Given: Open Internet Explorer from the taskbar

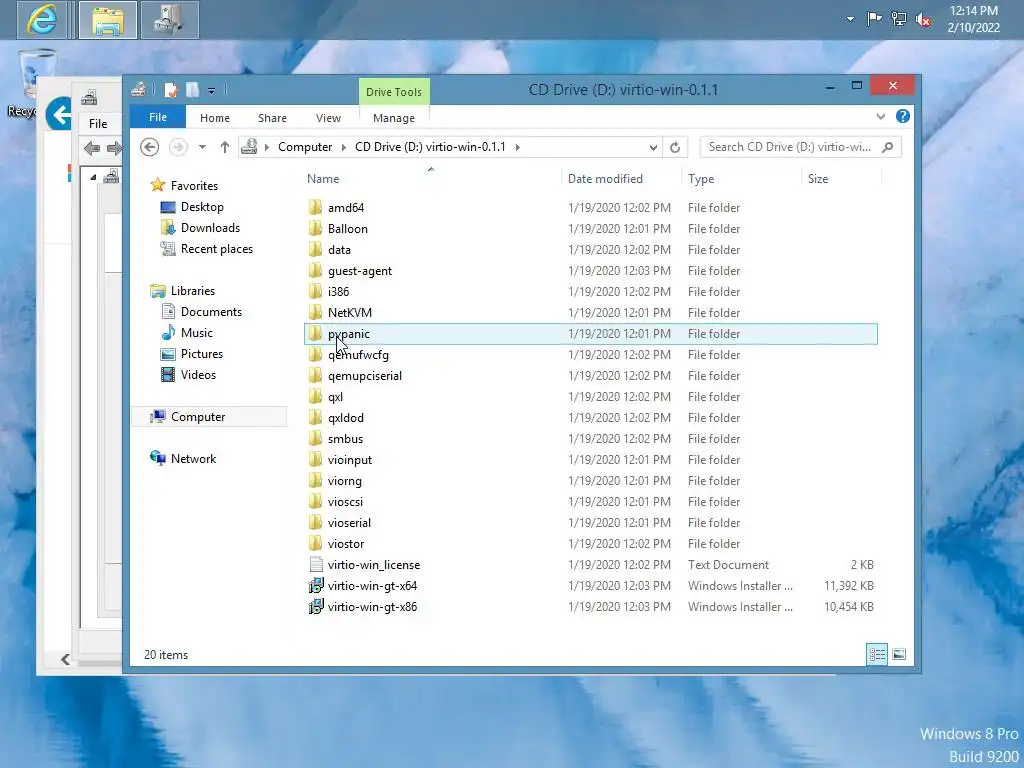Looking at the screenshot, I should [x=42, y=20].
